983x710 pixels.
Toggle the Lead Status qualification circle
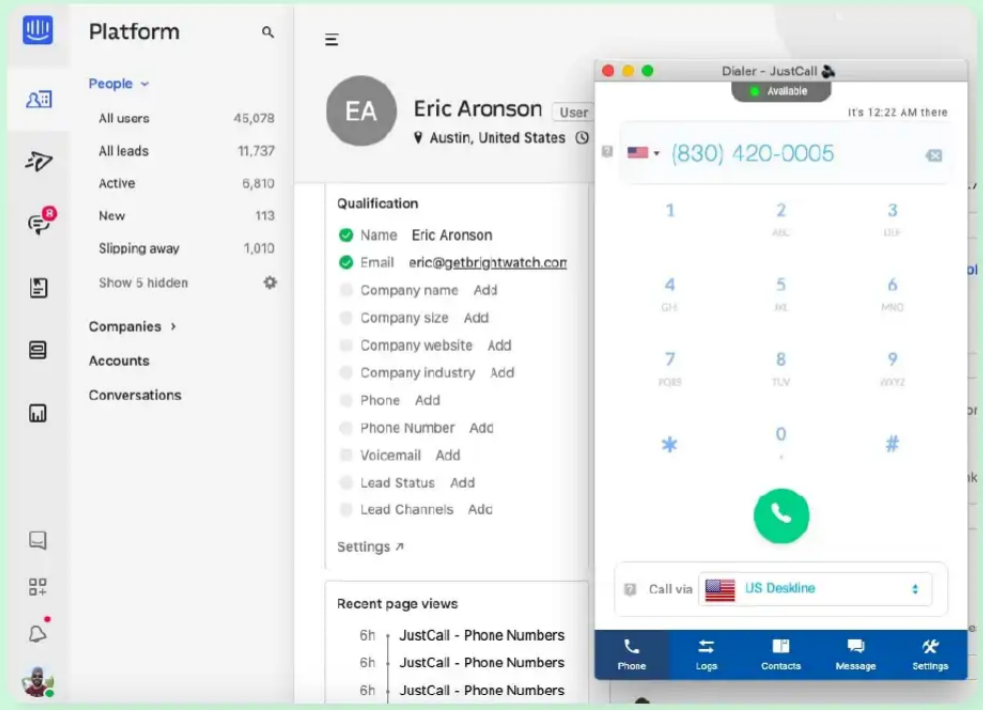[345, 483]
